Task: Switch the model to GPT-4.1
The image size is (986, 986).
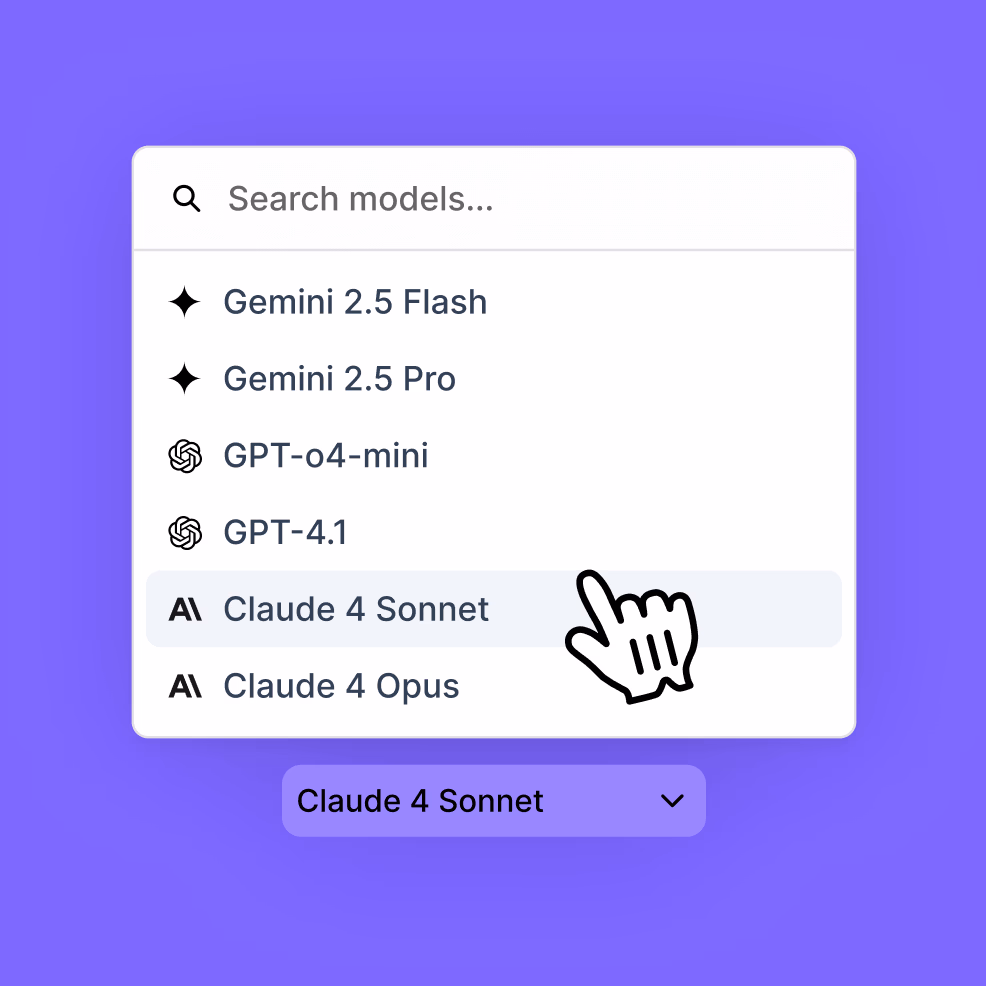Action: [x=286, y=532]
